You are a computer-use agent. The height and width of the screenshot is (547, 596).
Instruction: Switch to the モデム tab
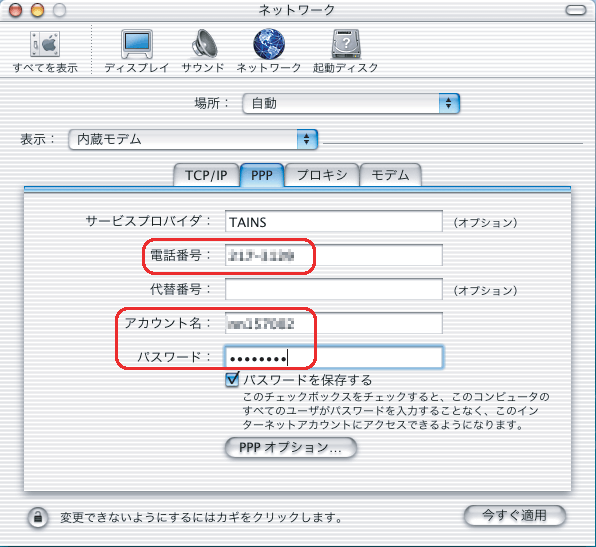point(390,175)
